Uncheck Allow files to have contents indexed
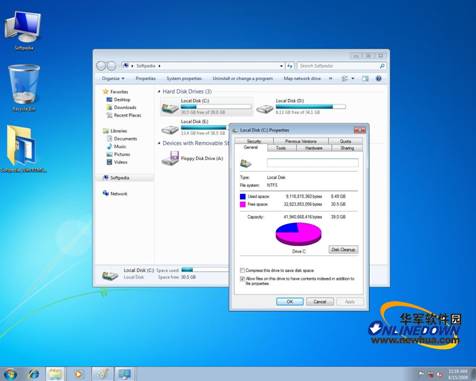Image resolution: width=476 pixels, height=381 pixels. [x=242, y=278]
